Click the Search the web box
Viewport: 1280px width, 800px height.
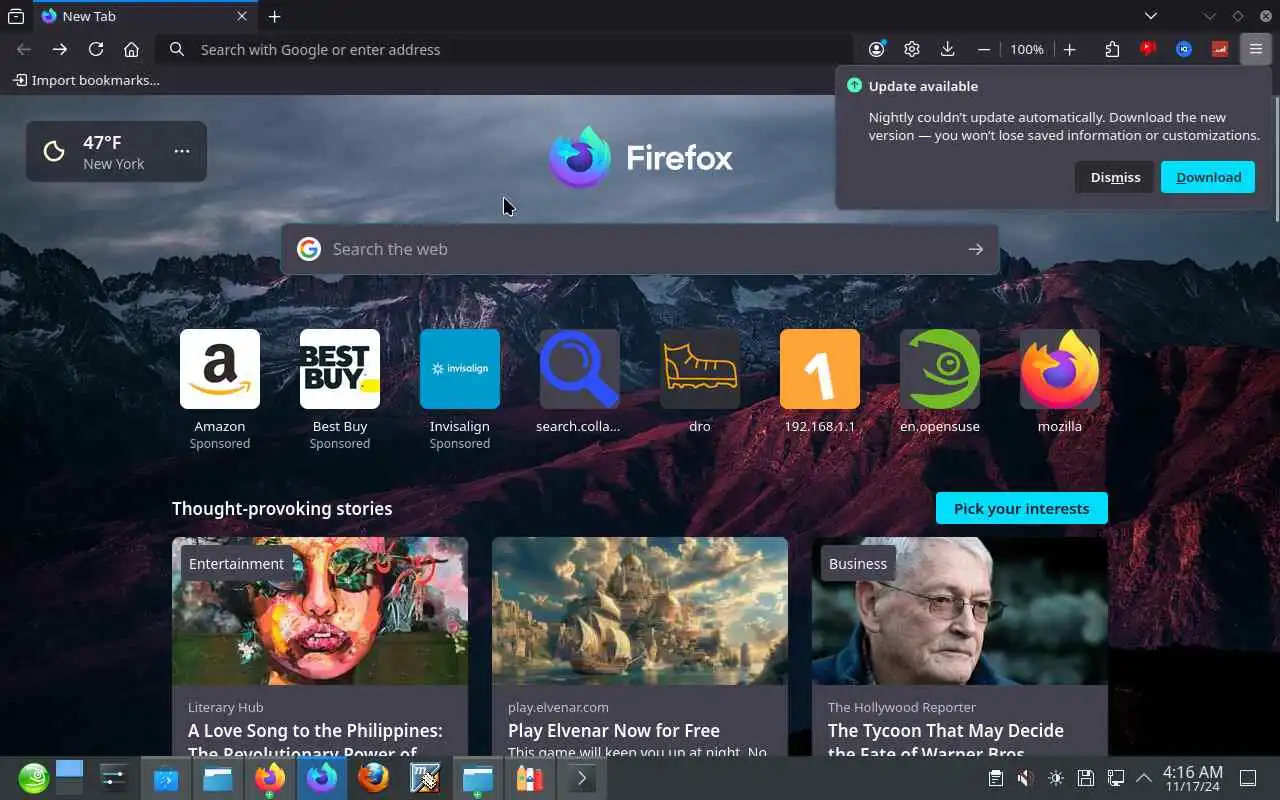[640, 249]
